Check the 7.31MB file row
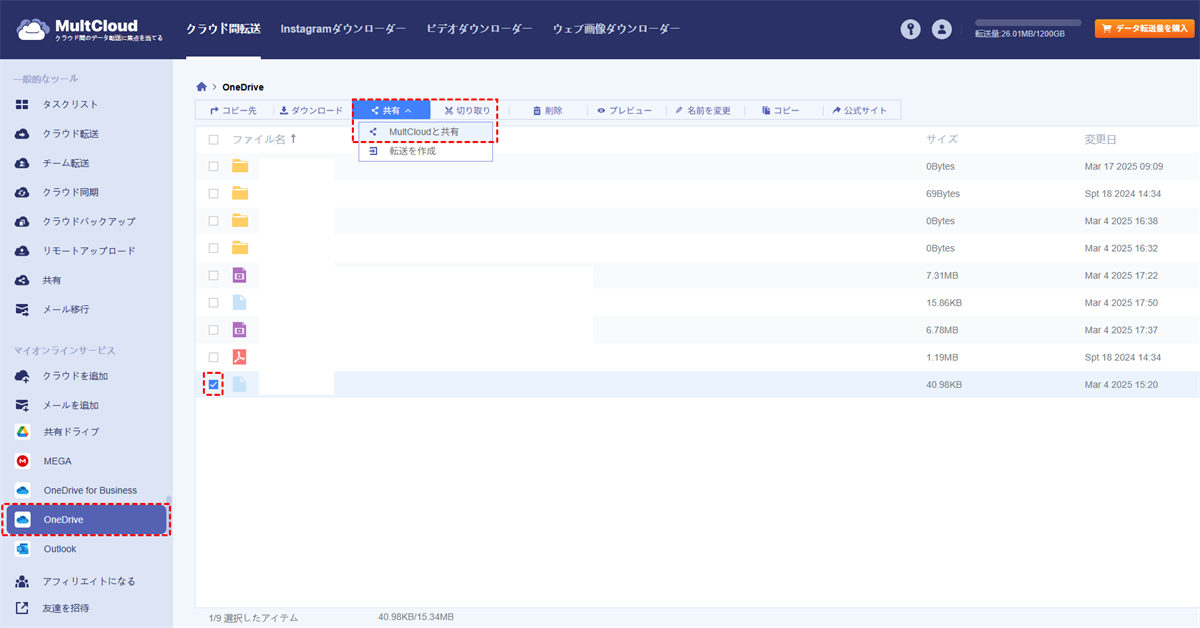Viewport: 1200px width, 628px height. coord(213,275)
